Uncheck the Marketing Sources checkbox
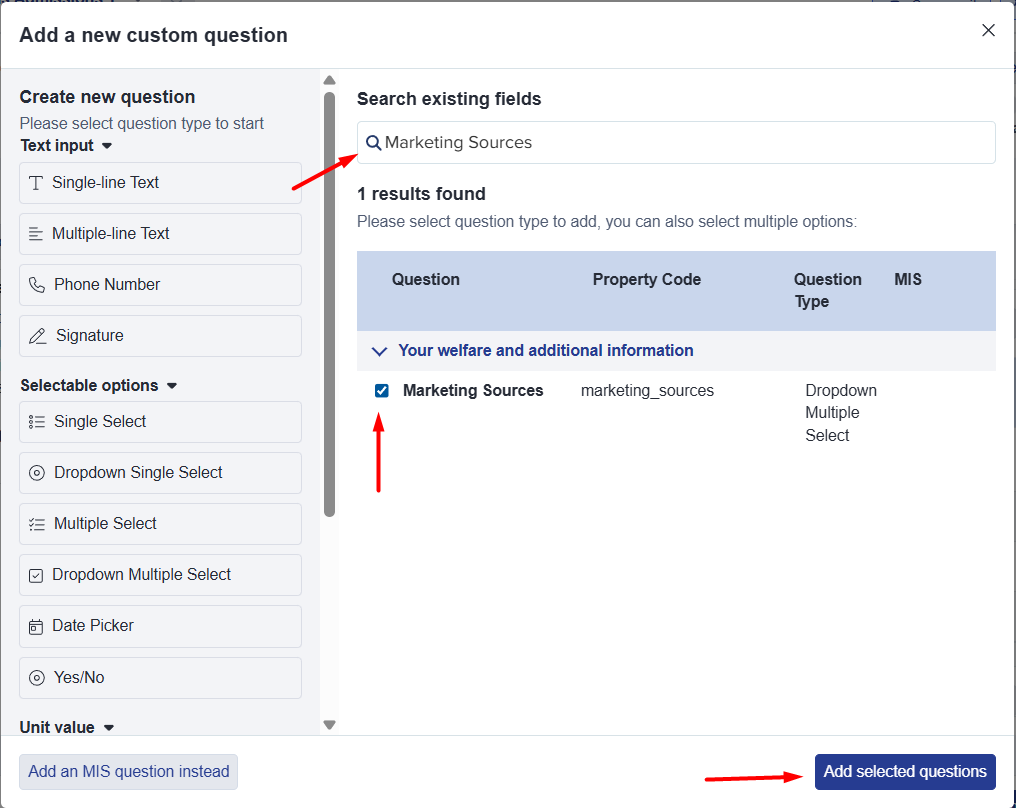 click(x=381, y=391)
